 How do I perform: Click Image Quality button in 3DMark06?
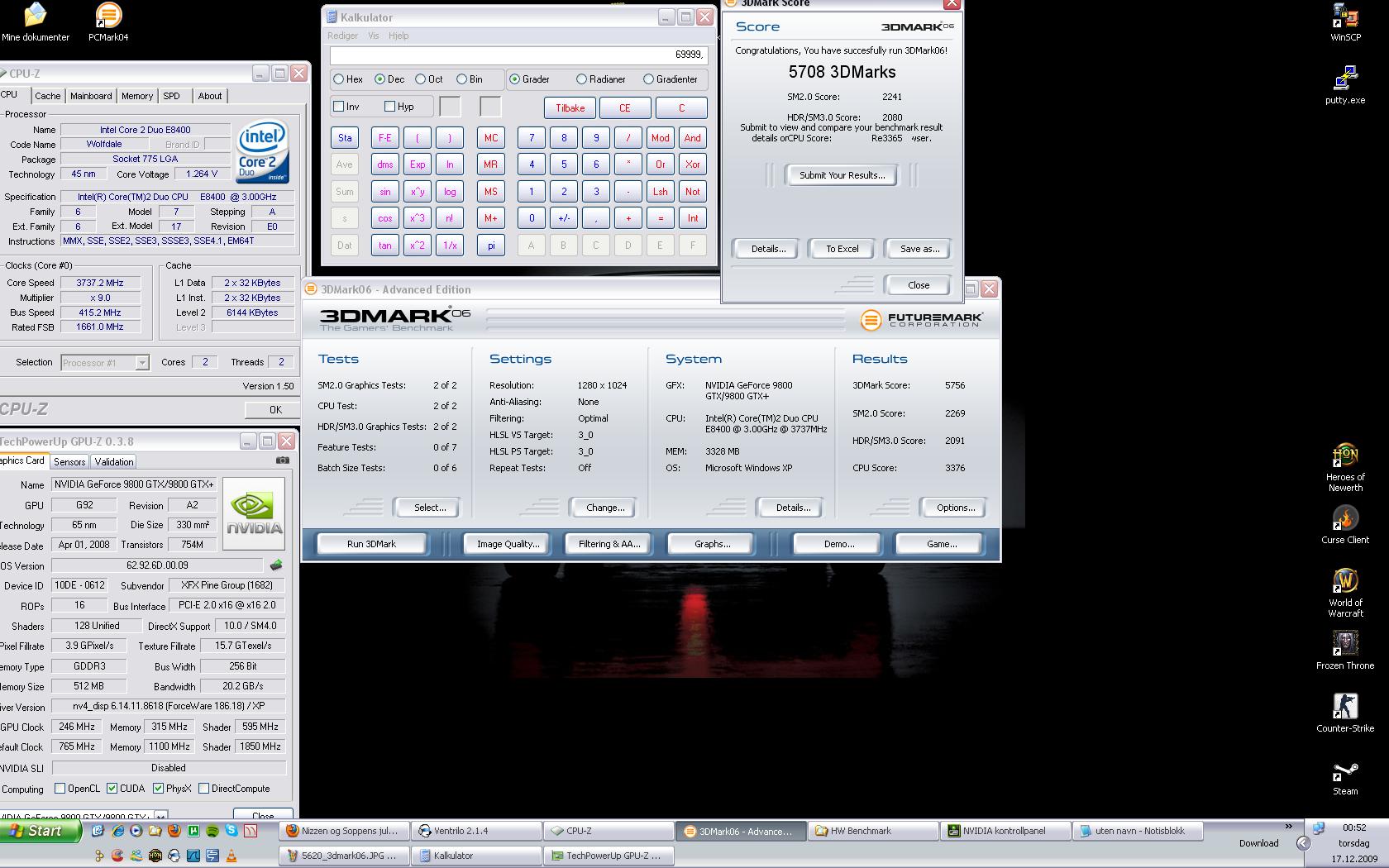point(508,544)
